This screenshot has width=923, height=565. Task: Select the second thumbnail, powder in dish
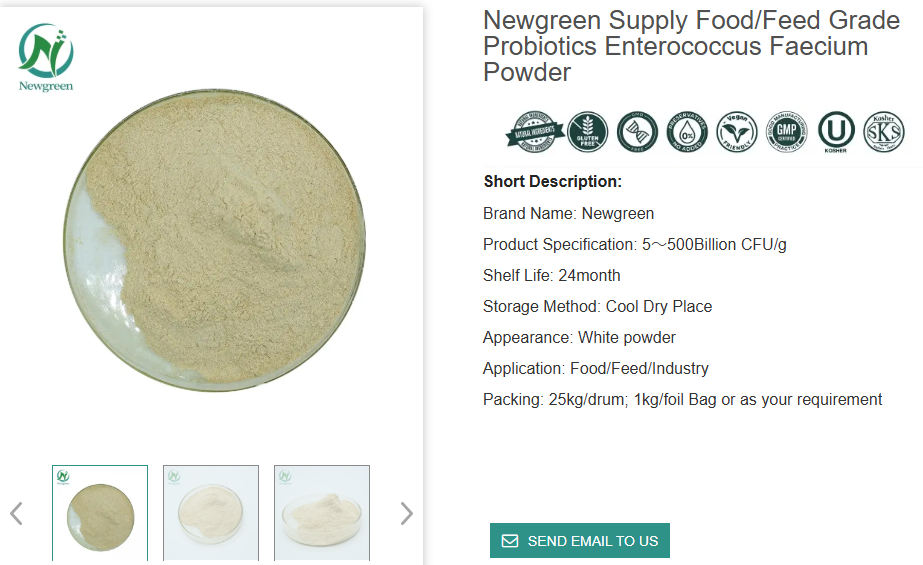pos(211,513)
